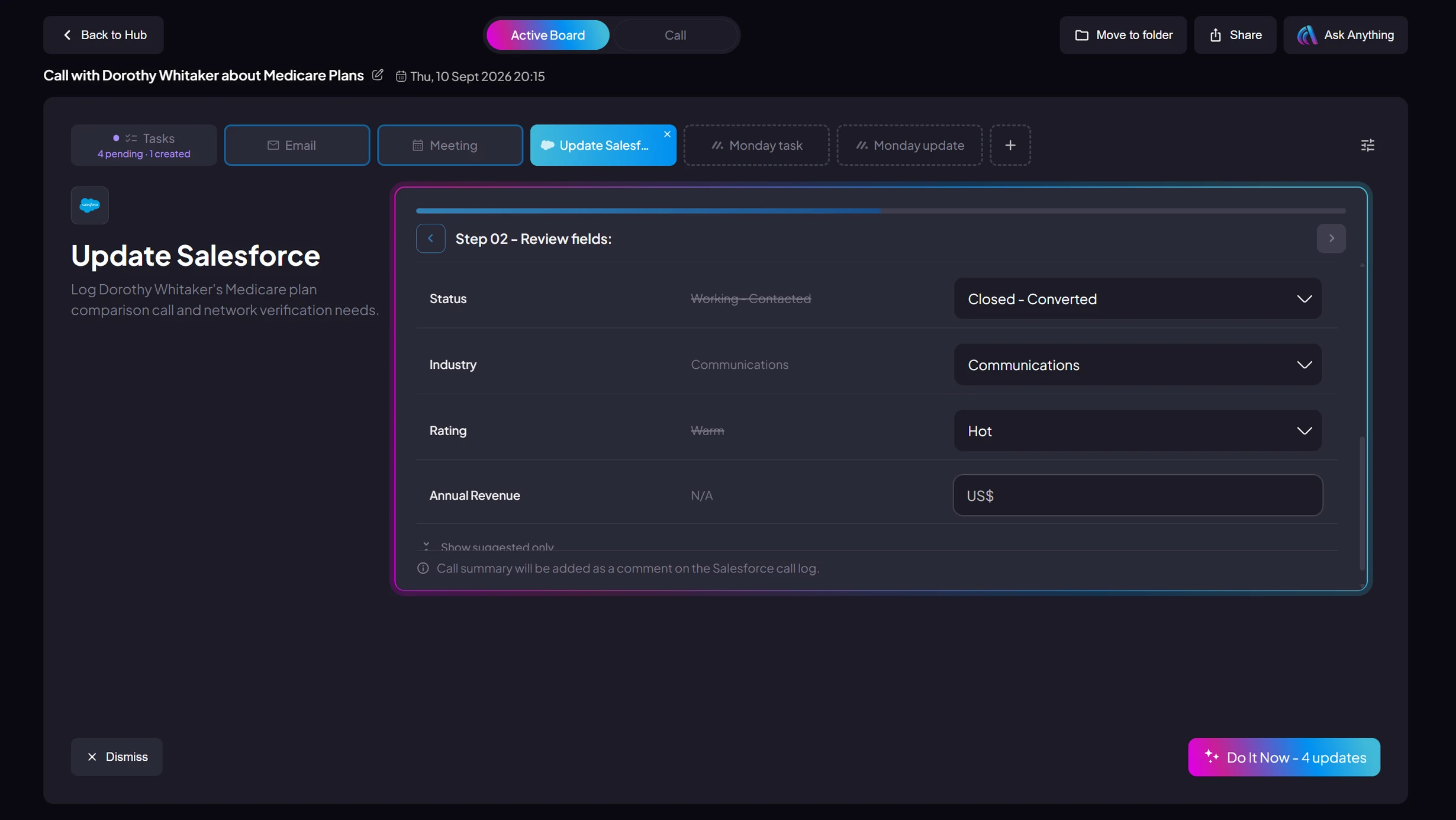Image resolution: width=1456 pixels, height=820 pixels.
Task: Switch to the Call view
Action: (x=675, y=35)
